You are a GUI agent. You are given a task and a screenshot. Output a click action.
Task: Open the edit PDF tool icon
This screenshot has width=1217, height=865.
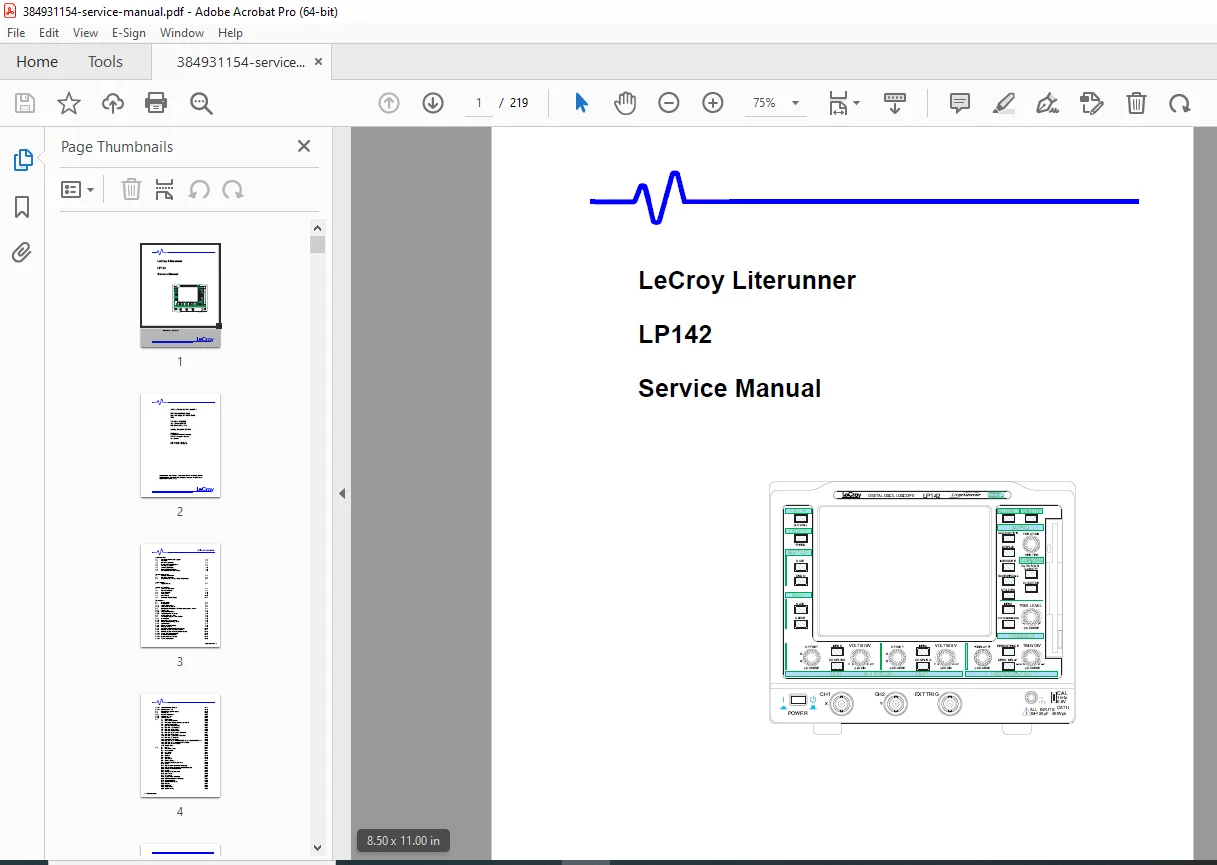pyautogui.click(x=1092, y=103)
